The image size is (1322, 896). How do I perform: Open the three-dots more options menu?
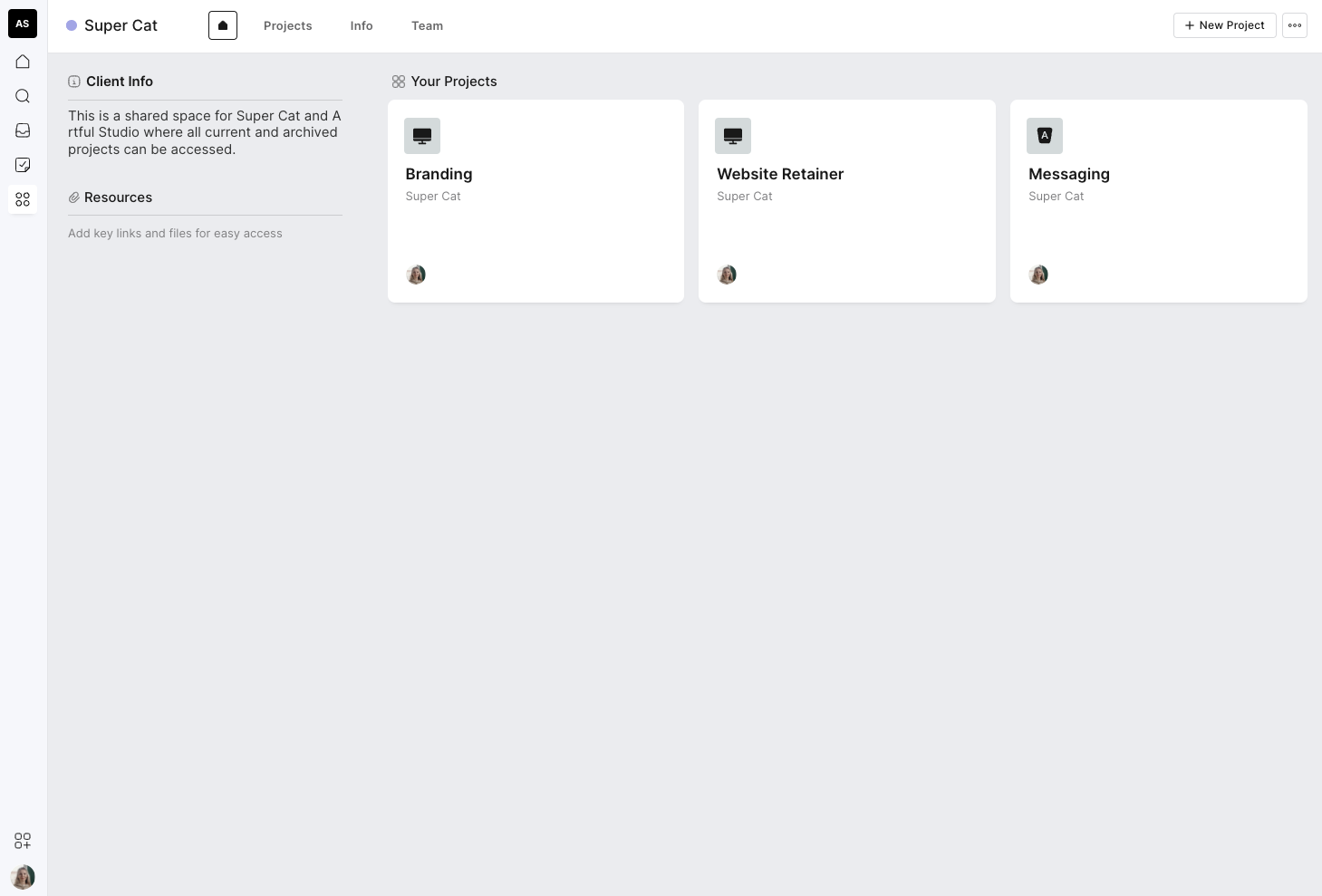pos(1295,25)
